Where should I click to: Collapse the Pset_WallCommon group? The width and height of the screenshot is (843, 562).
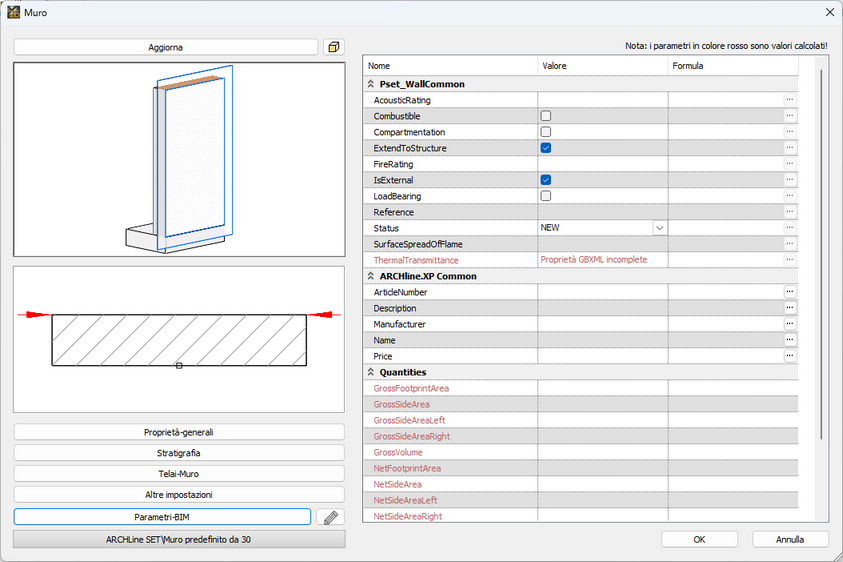(370, 84)
